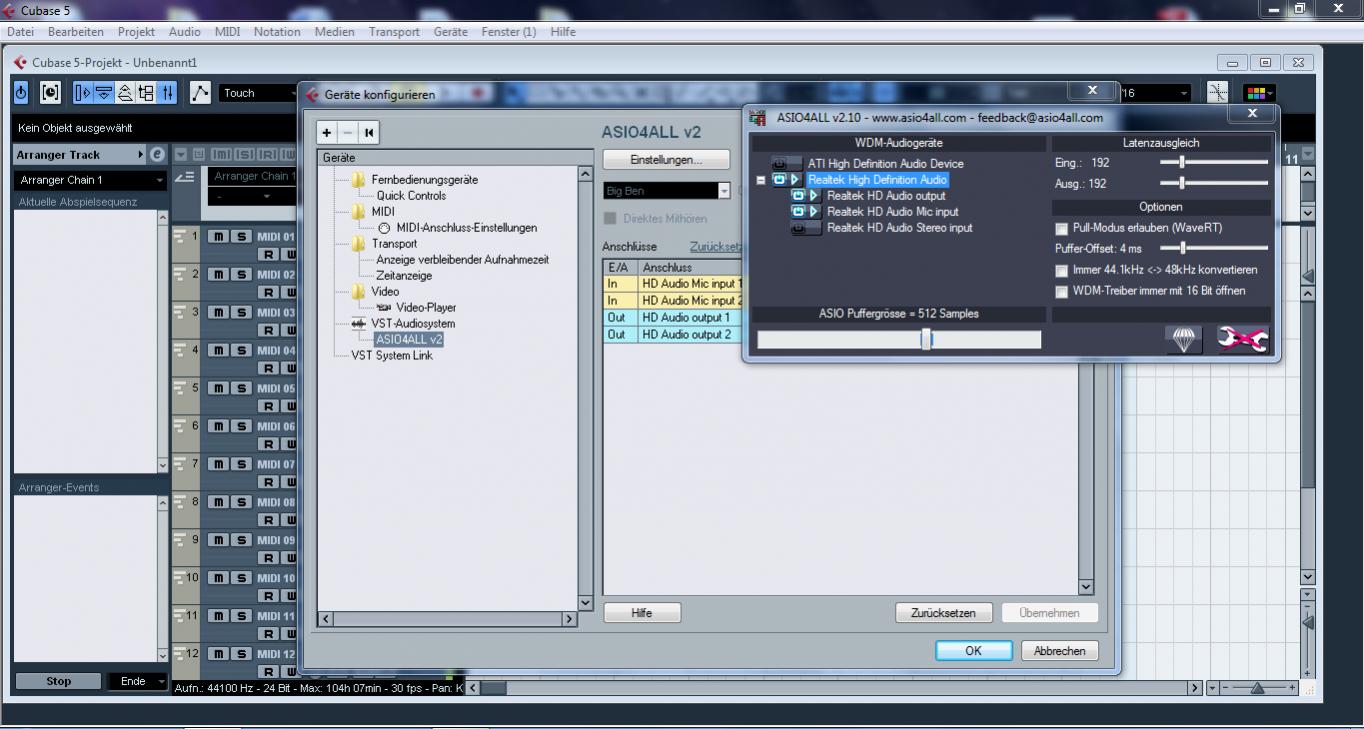Mute MIDI 01 track with the M button
This screenshot has width=1364, height=729.
(x=216, y=236)
